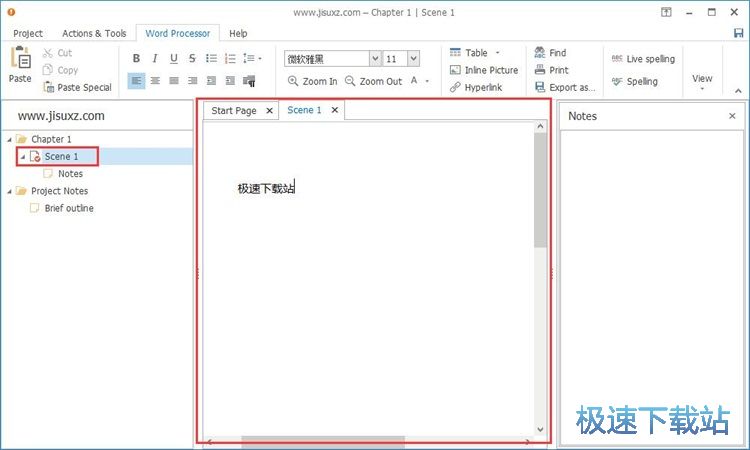
Task: Open the View dropdown
Action: [702, 81]
